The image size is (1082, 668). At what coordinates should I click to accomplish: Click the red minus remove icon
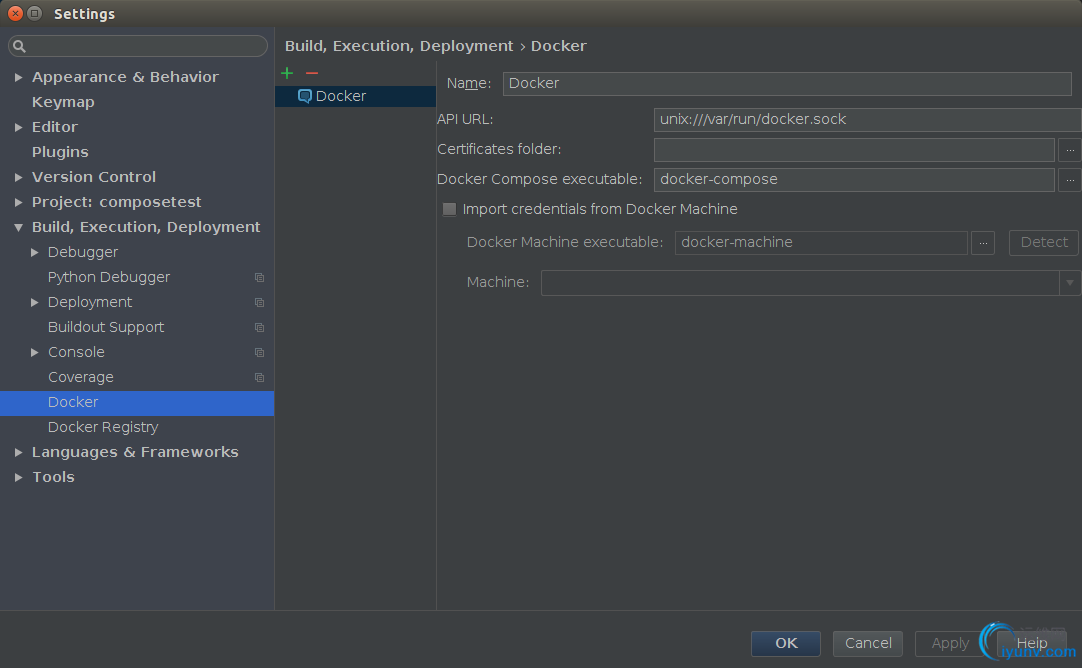click(312, 73)
